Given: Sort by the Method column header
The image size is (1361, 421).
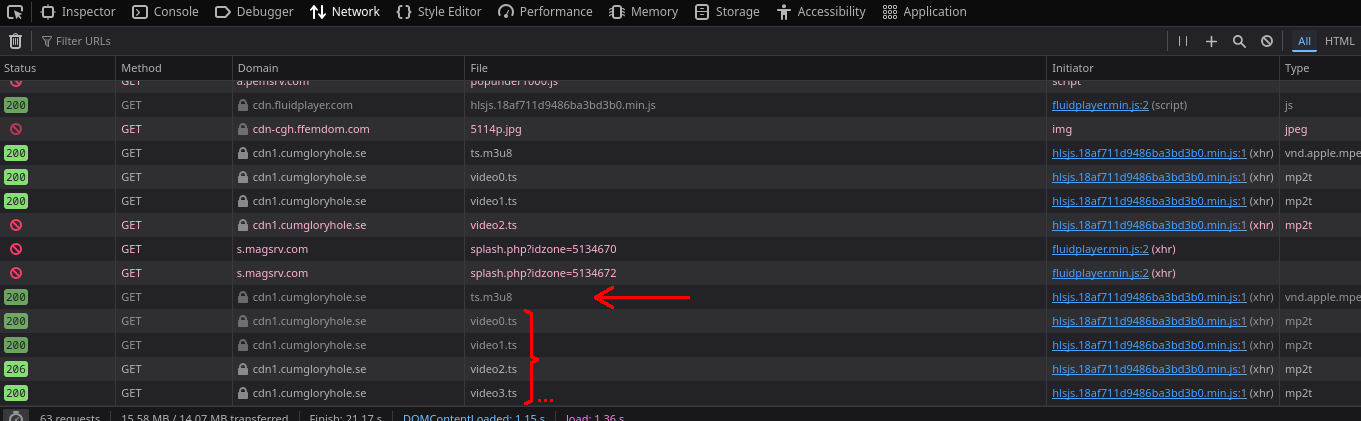Looking at the screenshot, I should coord(174,68).
